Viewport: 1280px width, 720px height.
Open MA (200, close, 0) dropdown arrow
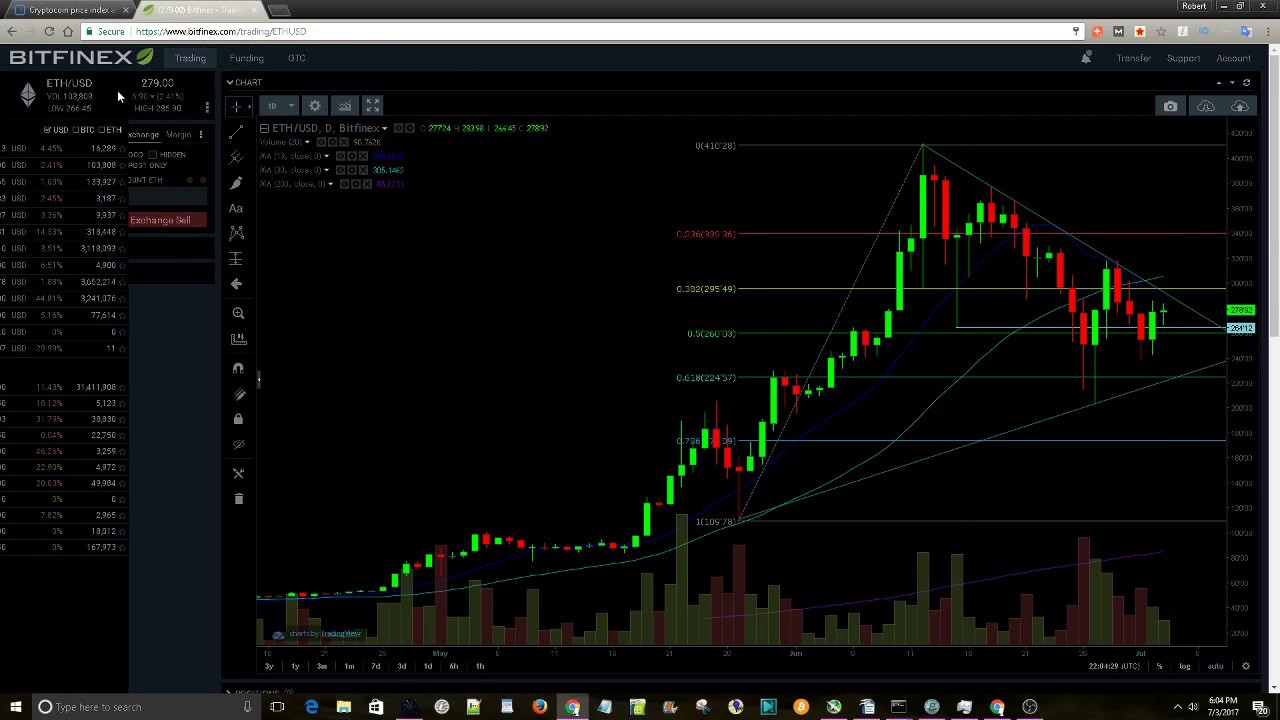(331, 184)
